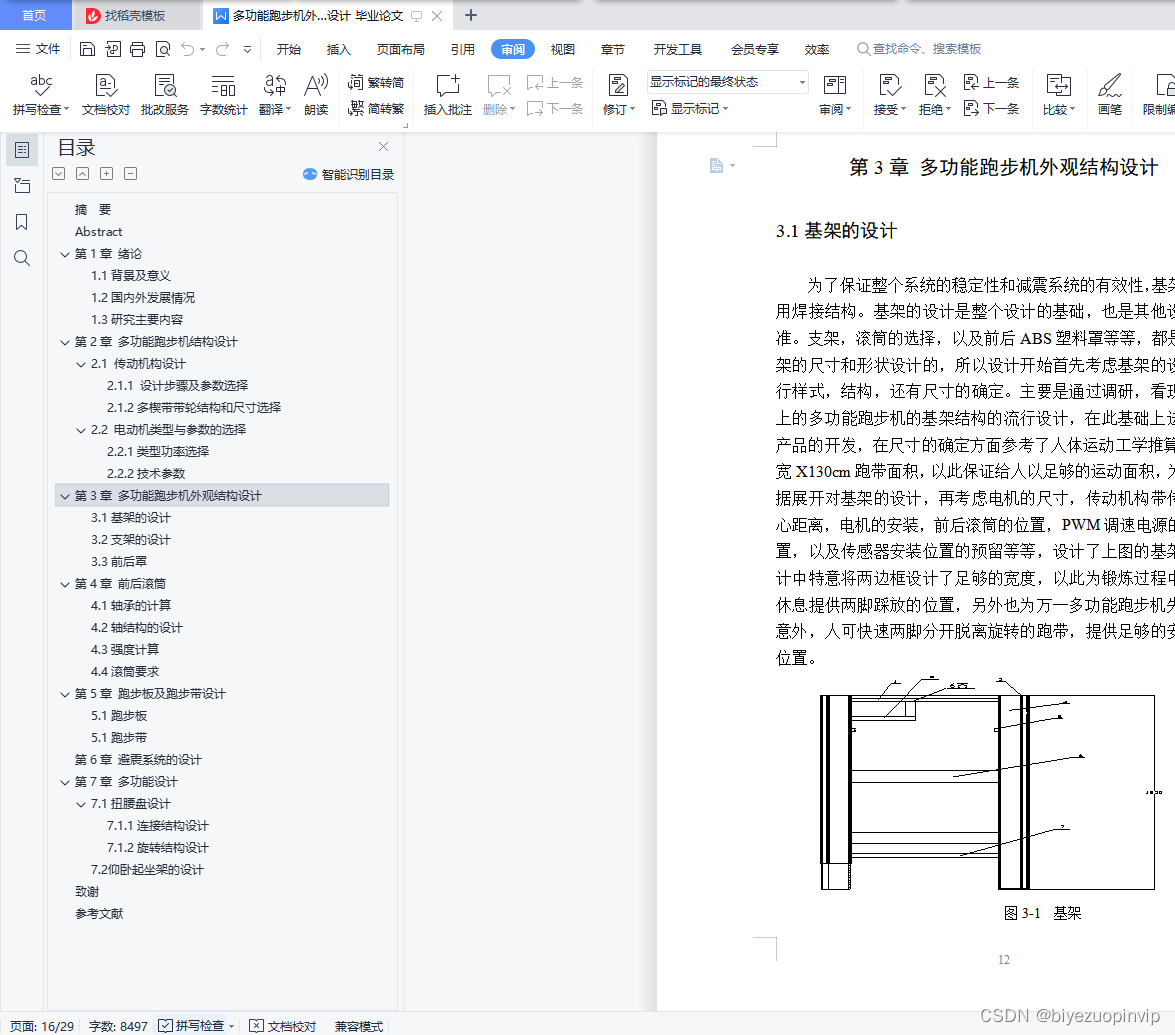The image size is (1175, 1035).
Task: Run 拼写检查 spell check tool
Action: (x=40, y=94)
